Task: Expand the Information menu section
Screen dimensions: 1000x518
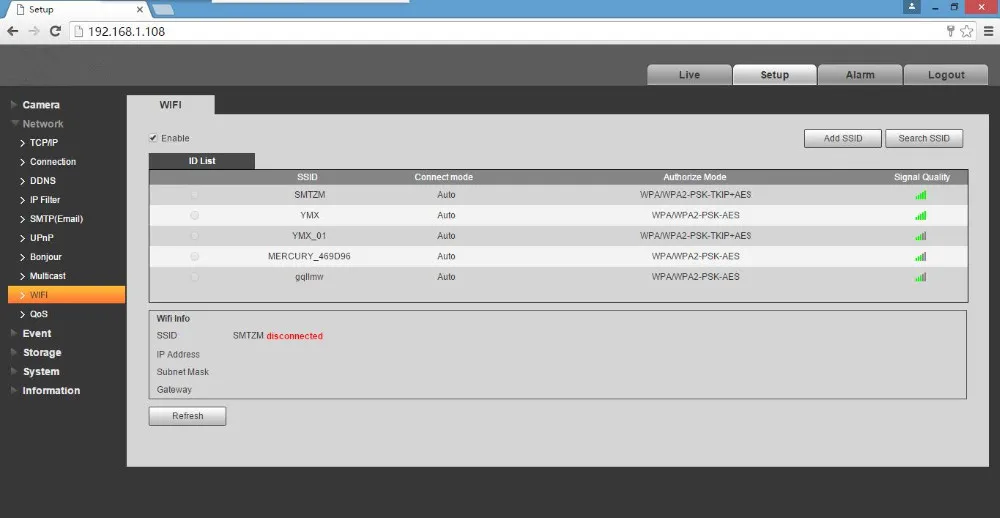Action: point(51,390)
